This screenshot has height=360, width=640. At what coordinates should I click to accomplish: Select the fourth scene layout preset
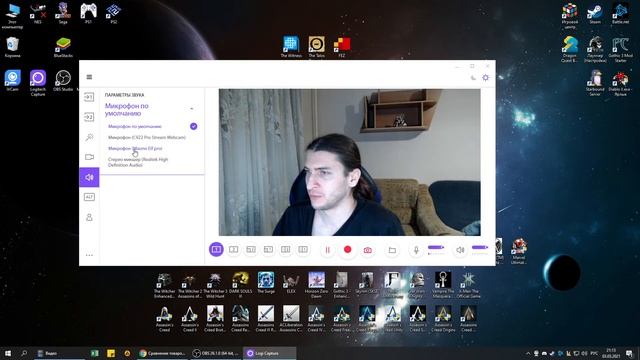pyautogui.click(x=268, y=249)
